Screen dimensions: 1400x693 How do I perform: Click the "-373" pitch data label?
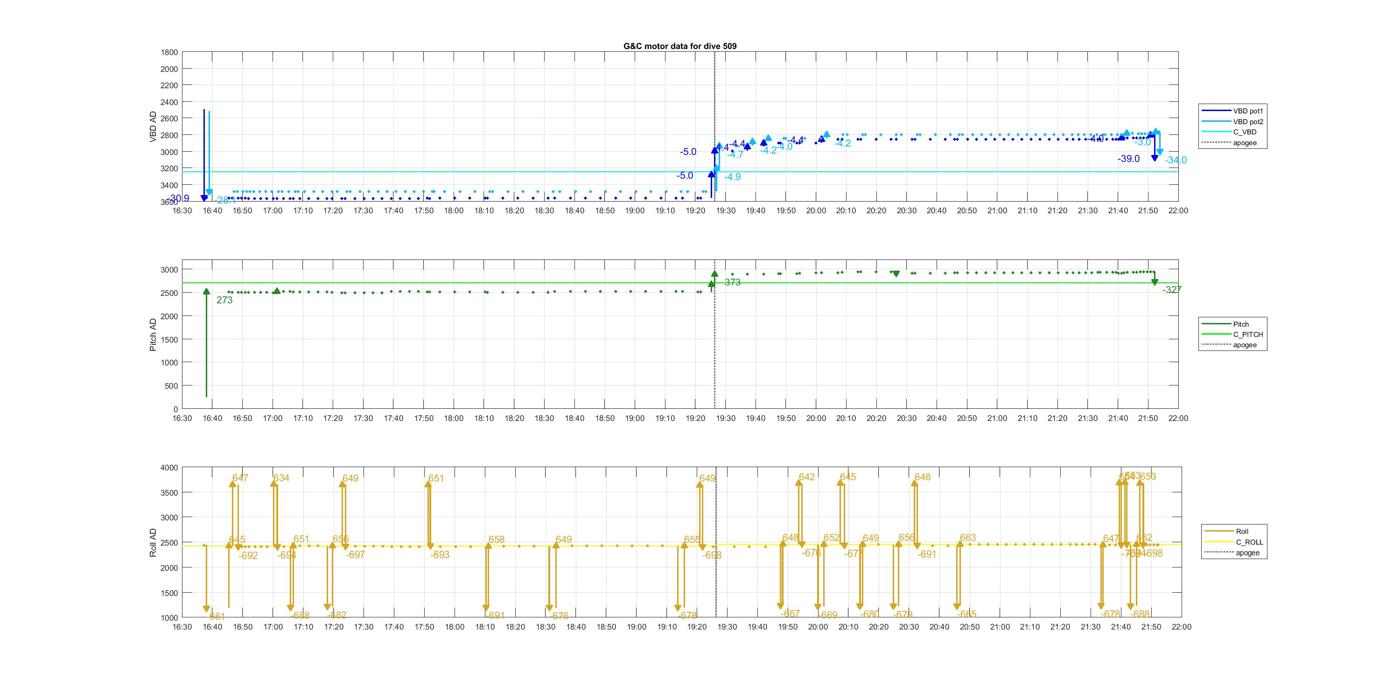[731, 283]
